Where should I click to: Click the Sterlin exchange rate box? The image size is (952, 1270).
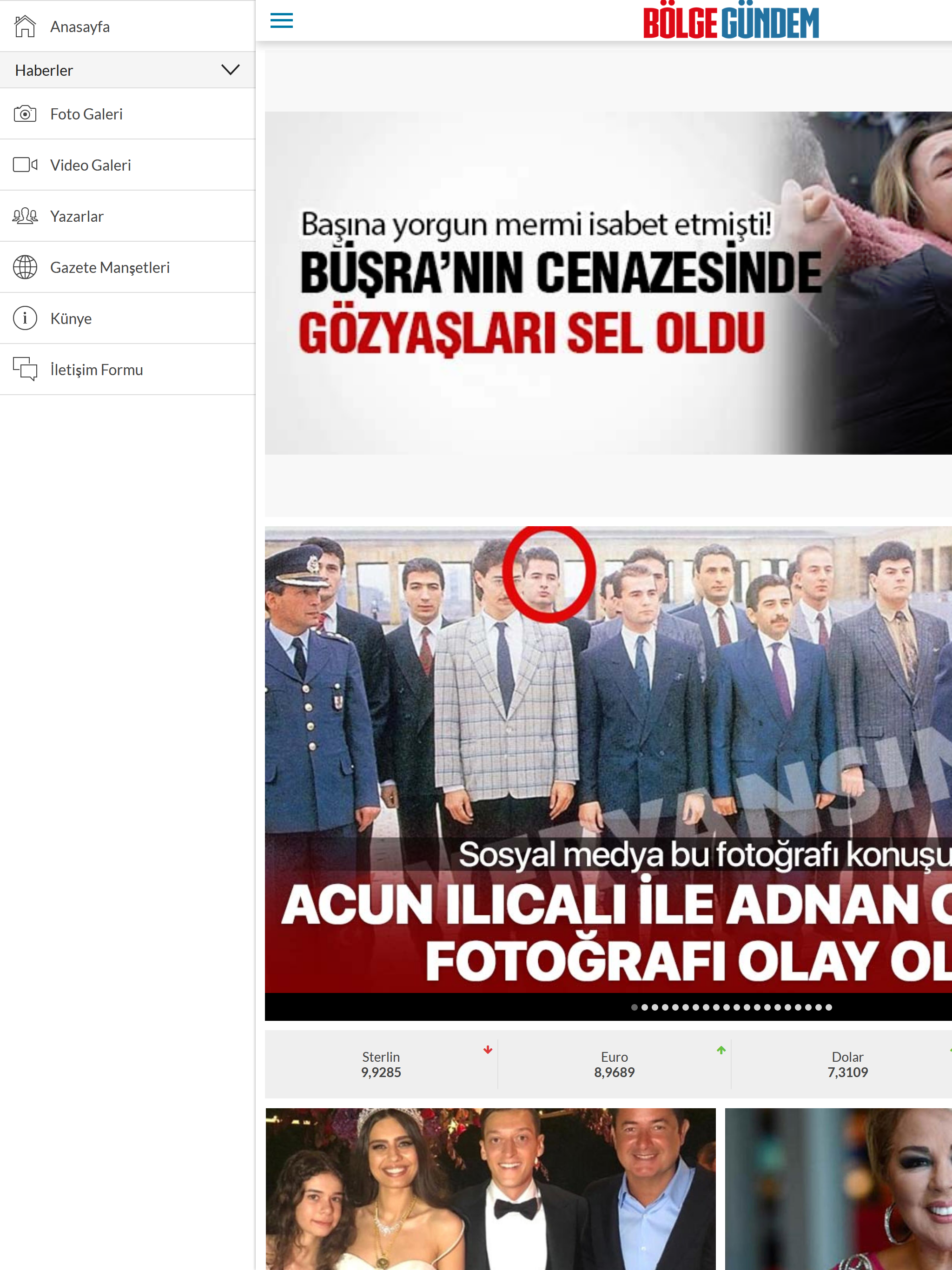point(381,1064)
